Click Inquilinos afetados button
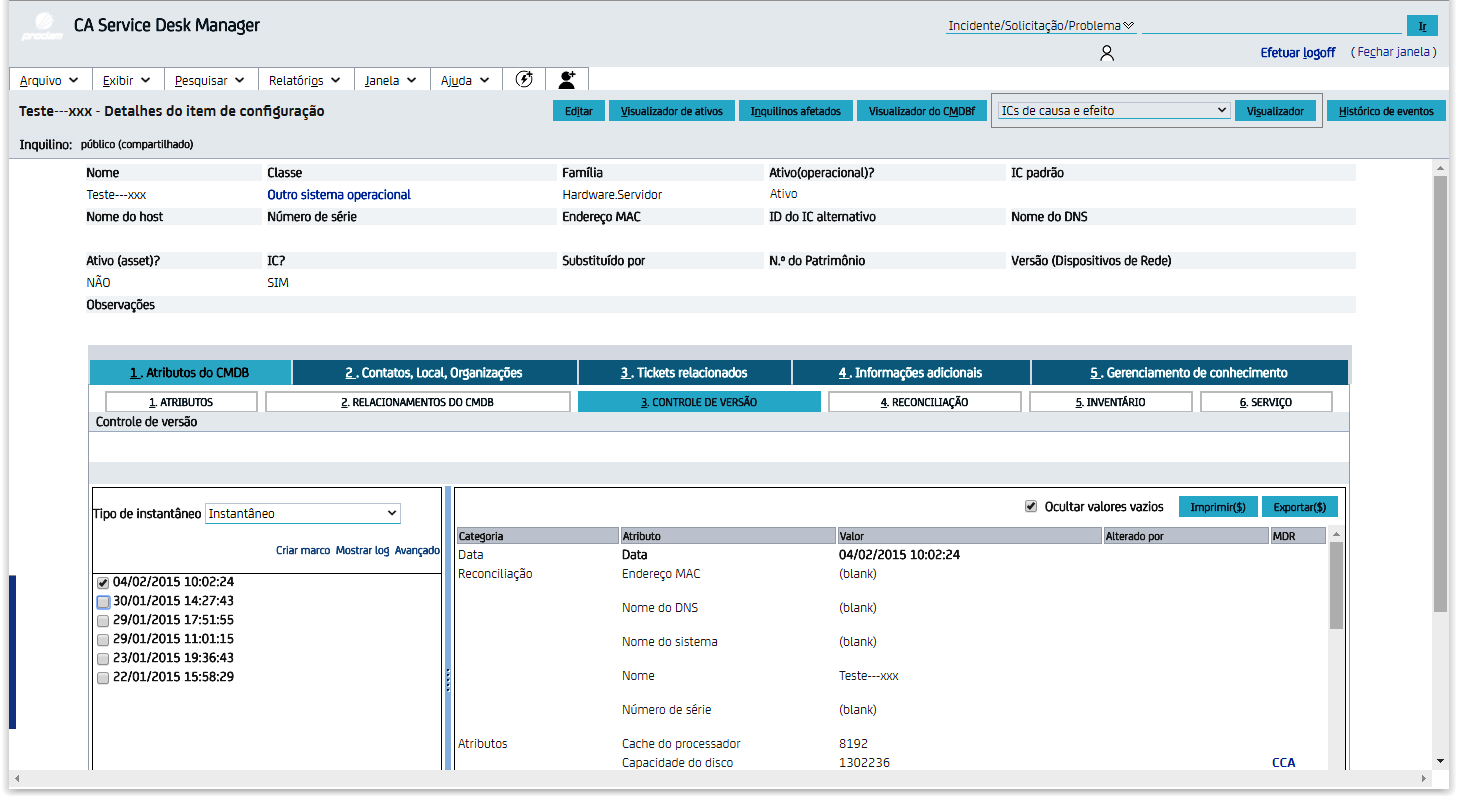The image size is (1457, 797). [796, 111]
